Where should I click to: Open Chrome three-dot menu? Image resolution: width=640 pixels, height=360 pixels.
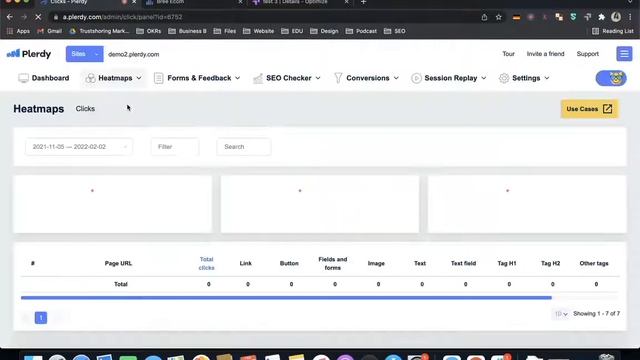click(630, 17)
